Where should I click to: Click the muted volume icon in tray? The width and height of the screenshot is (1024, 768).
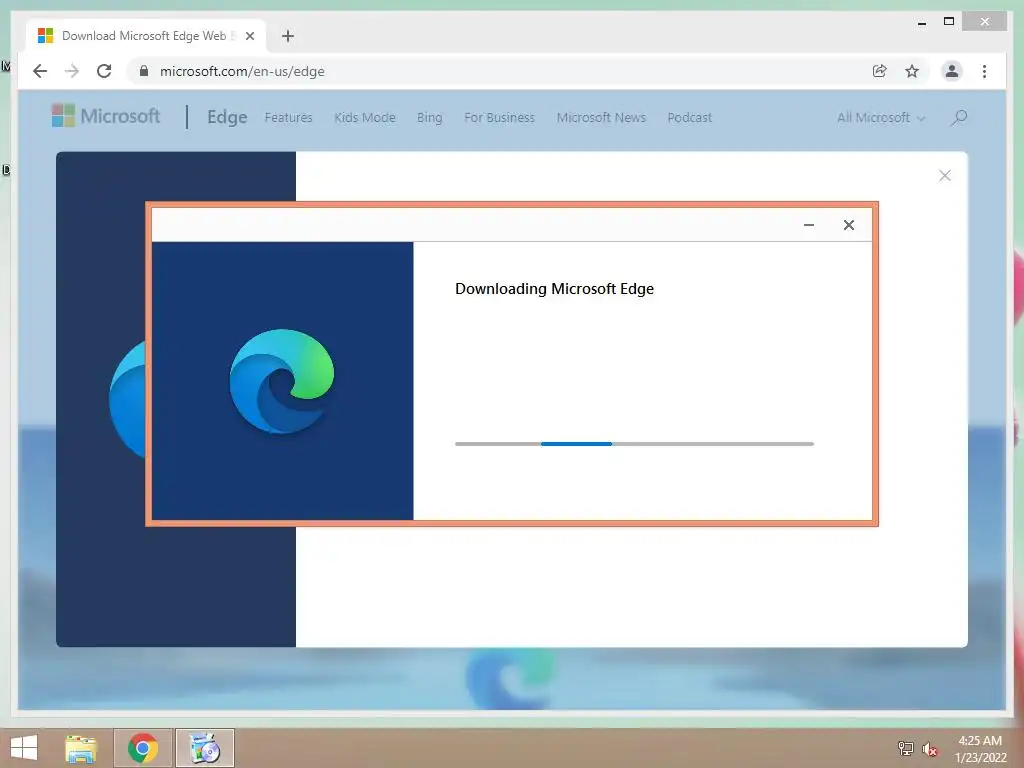coord(930,749)
